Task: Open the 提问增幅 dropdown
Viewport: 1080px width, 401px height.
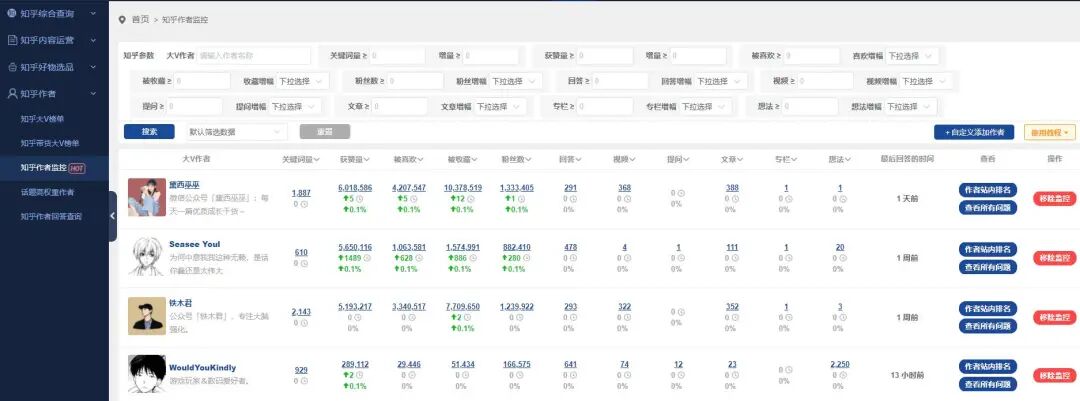Action: [295, 107]
